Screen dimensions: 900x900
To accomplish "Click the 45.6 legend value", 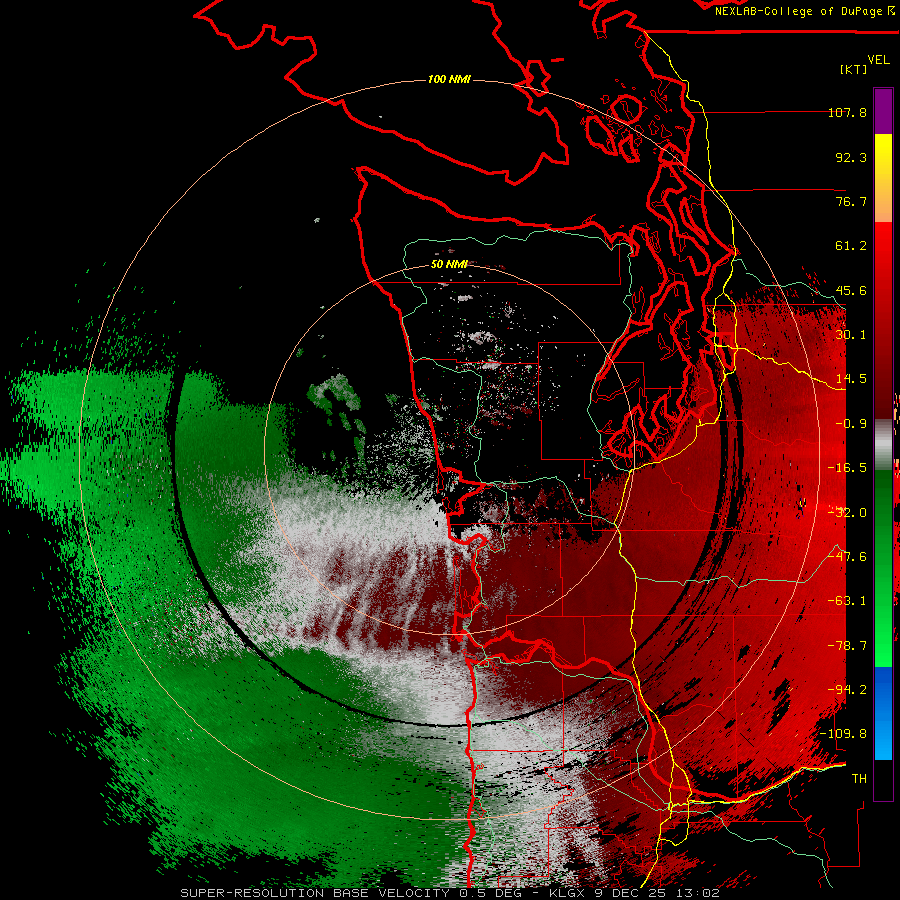I will pos(851,290).
